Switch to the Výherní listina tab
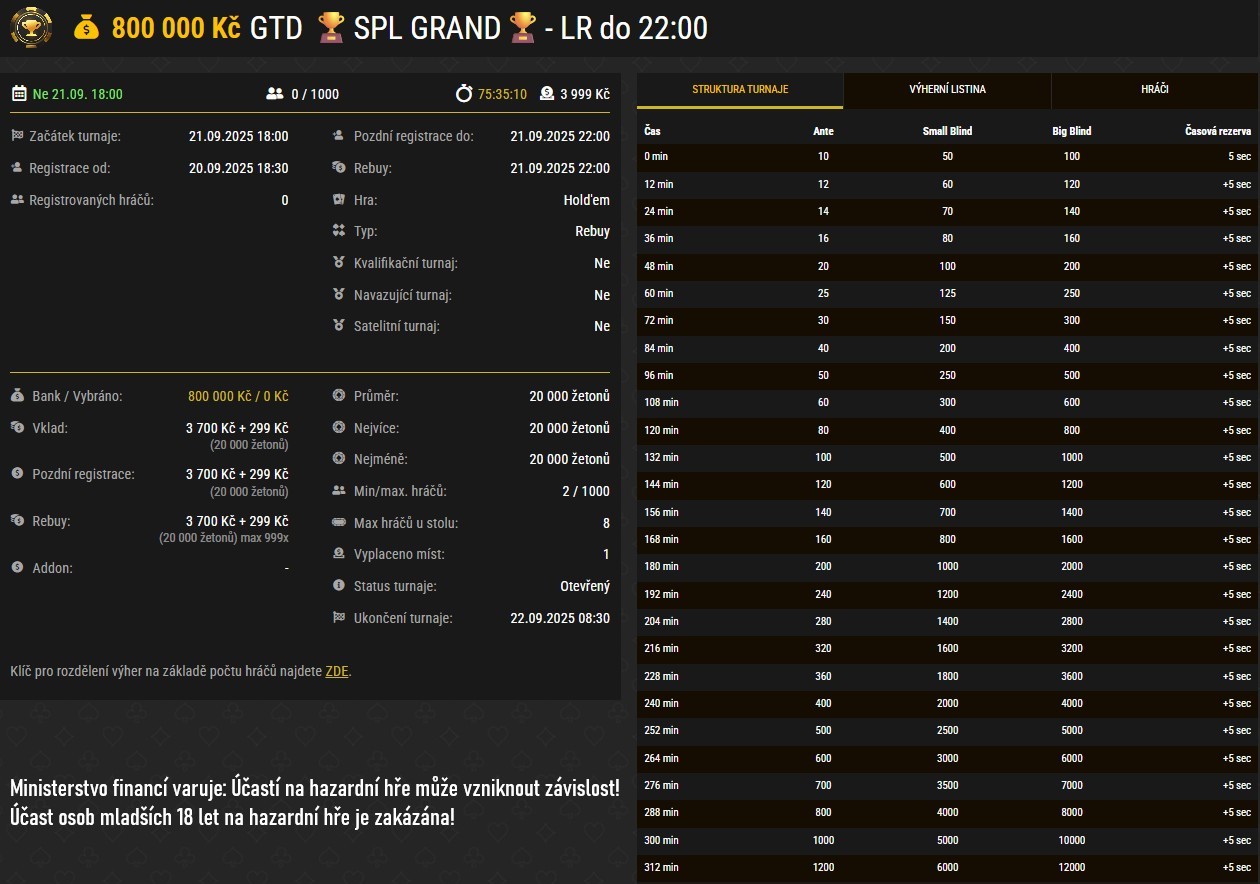This screenshot has height=884, width=1260. 947,90
